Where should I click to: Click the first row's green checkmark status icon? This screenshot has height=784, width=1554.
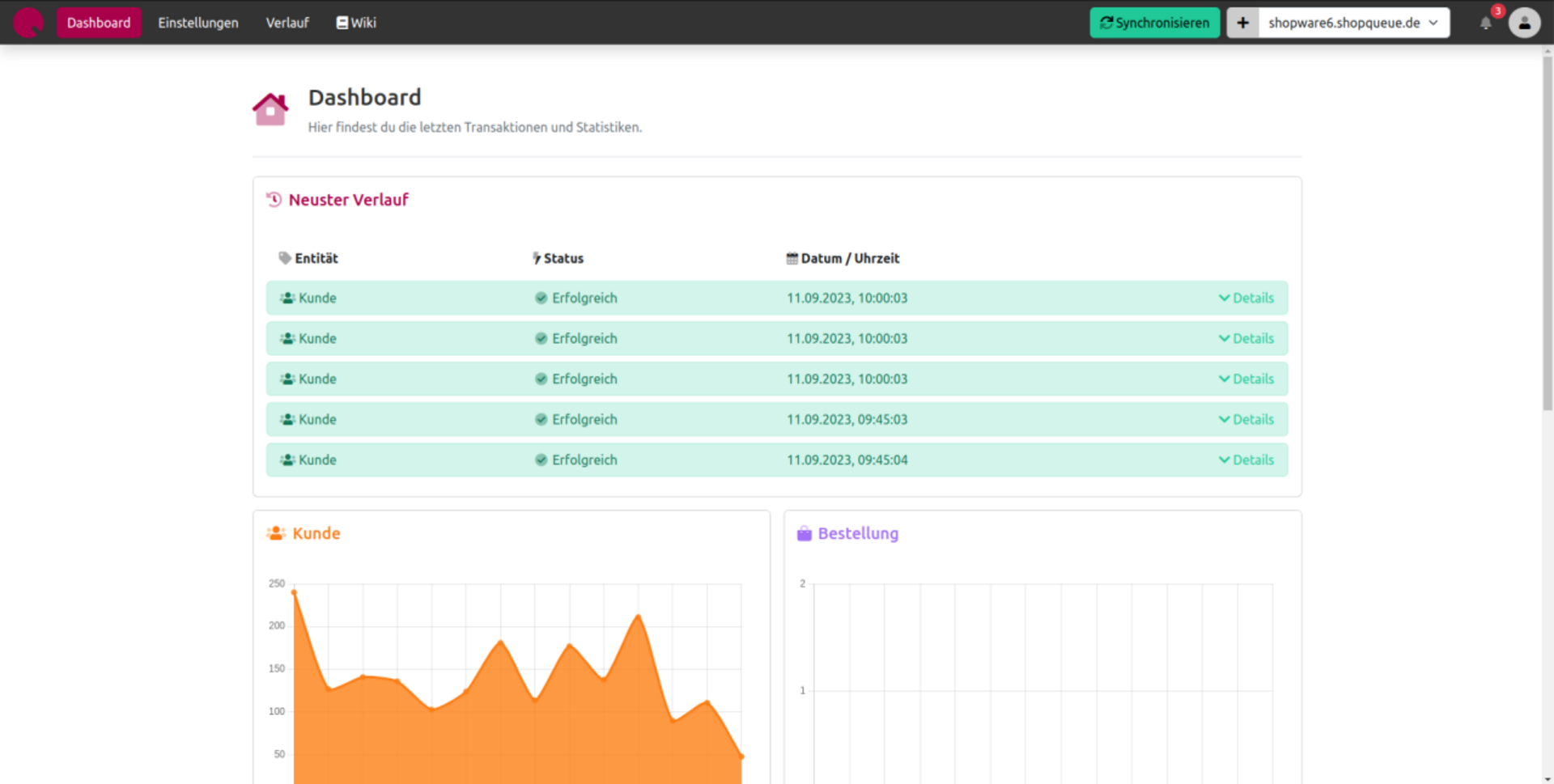click(x=541, y=298)
